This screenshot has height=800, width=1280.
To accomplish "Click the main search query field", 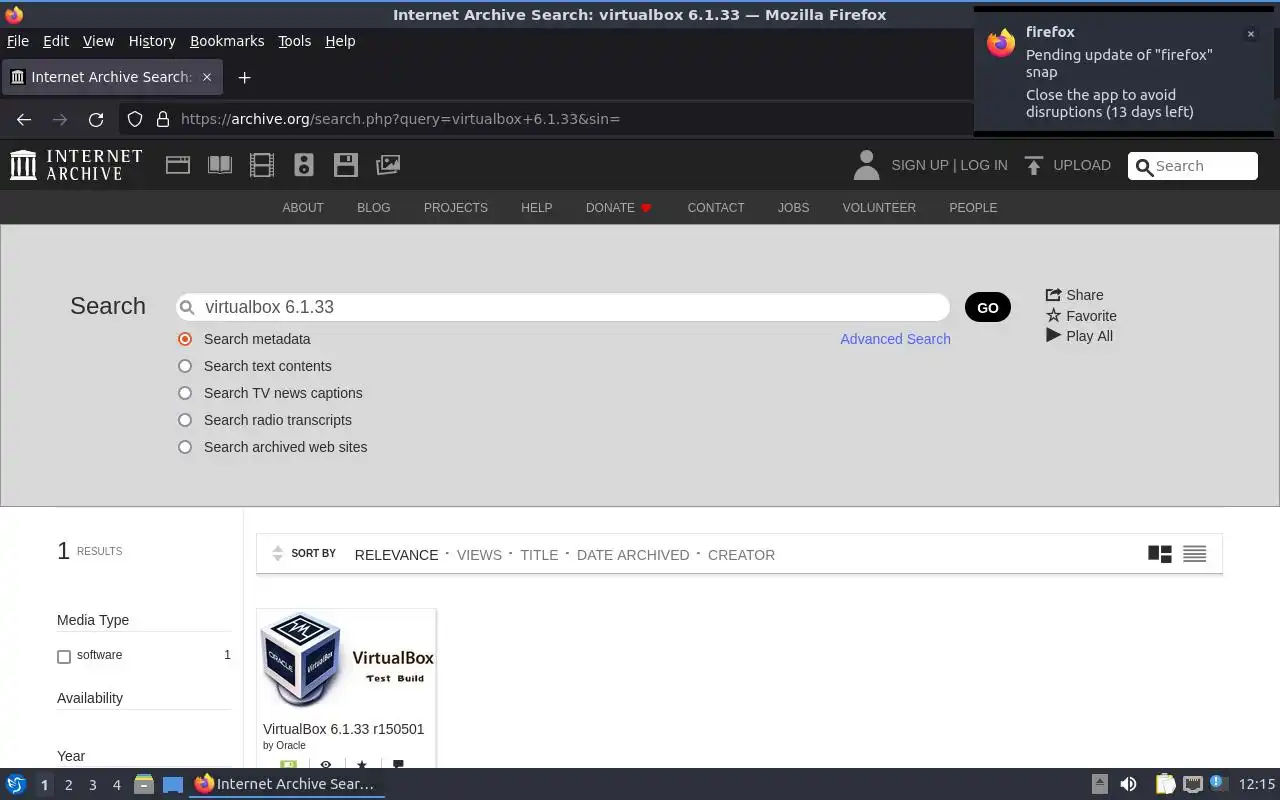I will pos(563,307).
